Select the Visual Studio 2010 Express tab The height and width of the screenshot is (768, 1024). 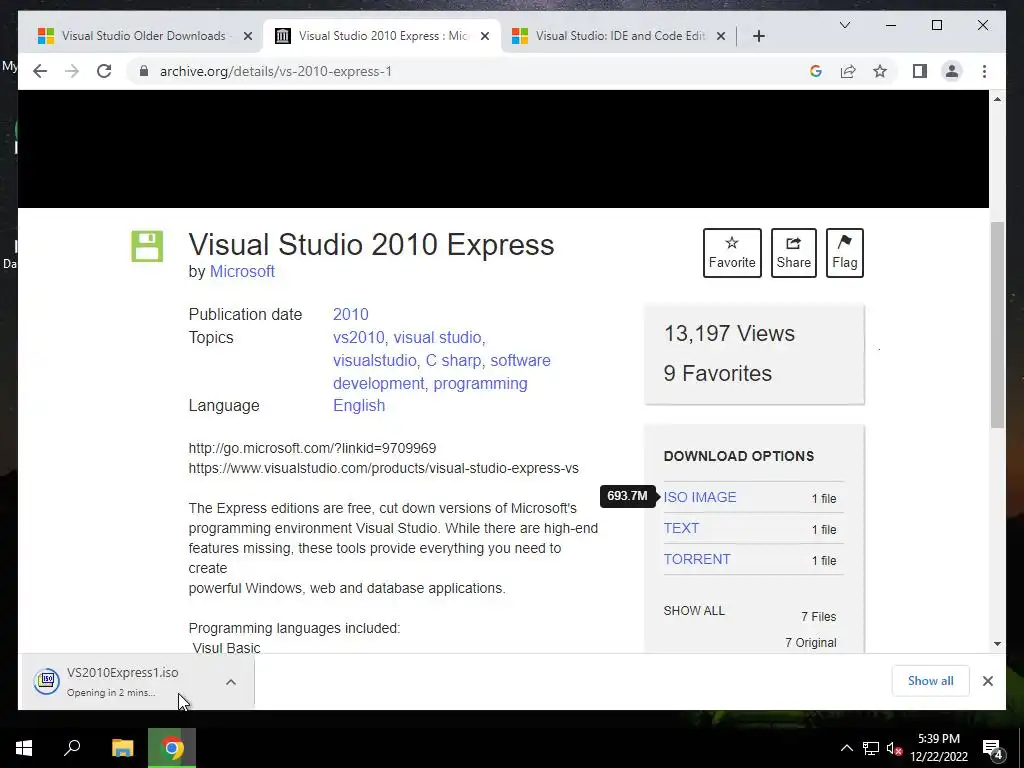pos(381,36)
